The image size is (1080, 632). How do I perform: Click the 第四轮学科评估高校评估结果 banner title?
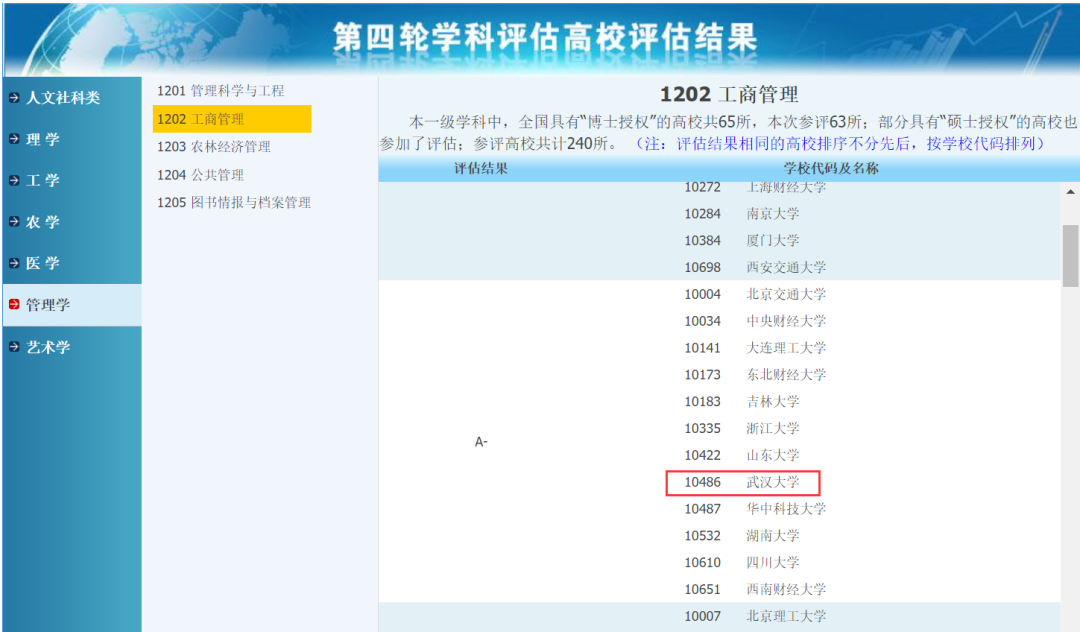[545, 37]
